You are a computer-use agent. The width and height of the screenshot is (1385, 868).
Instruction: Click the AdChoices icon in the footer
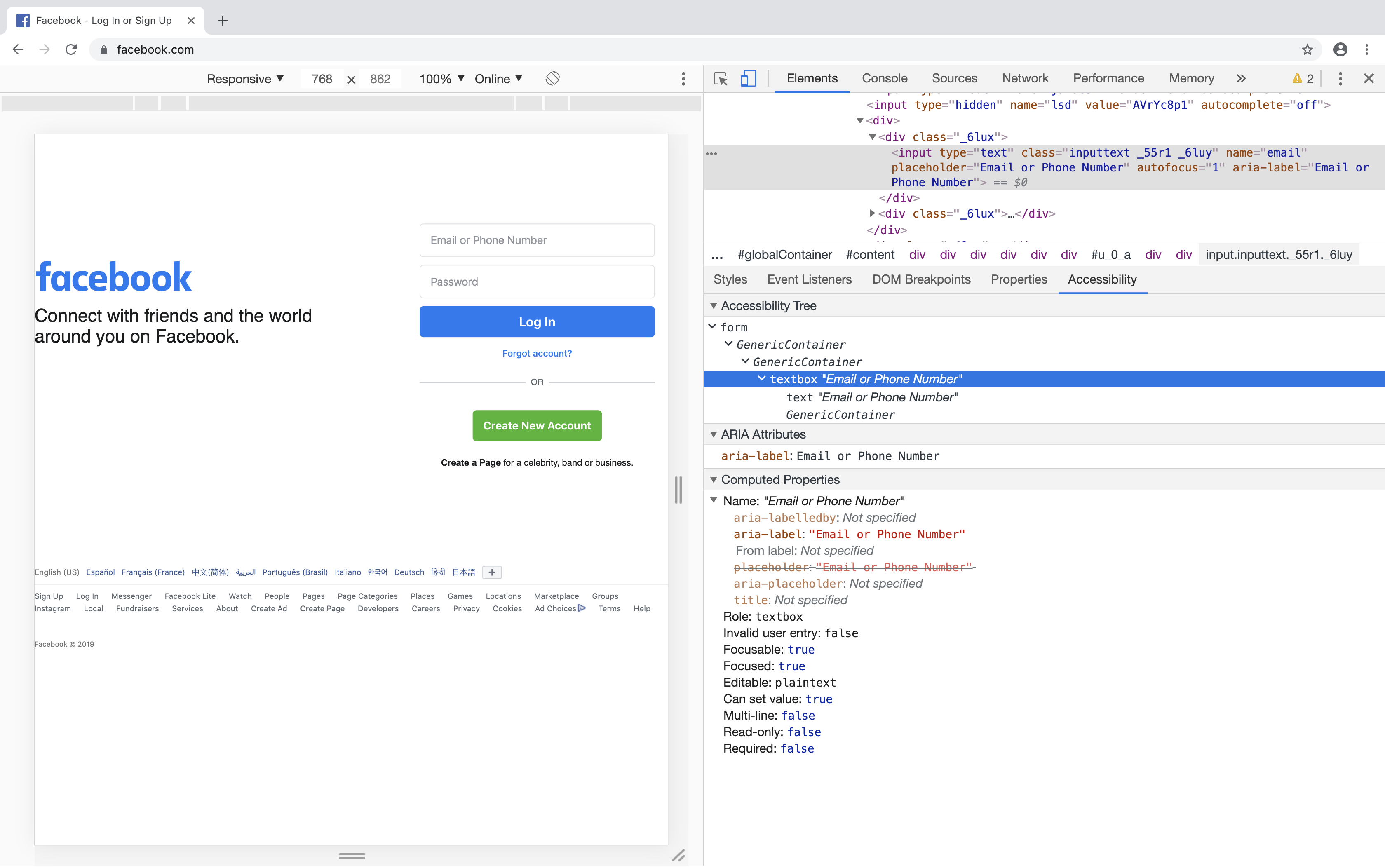(582, 608)
